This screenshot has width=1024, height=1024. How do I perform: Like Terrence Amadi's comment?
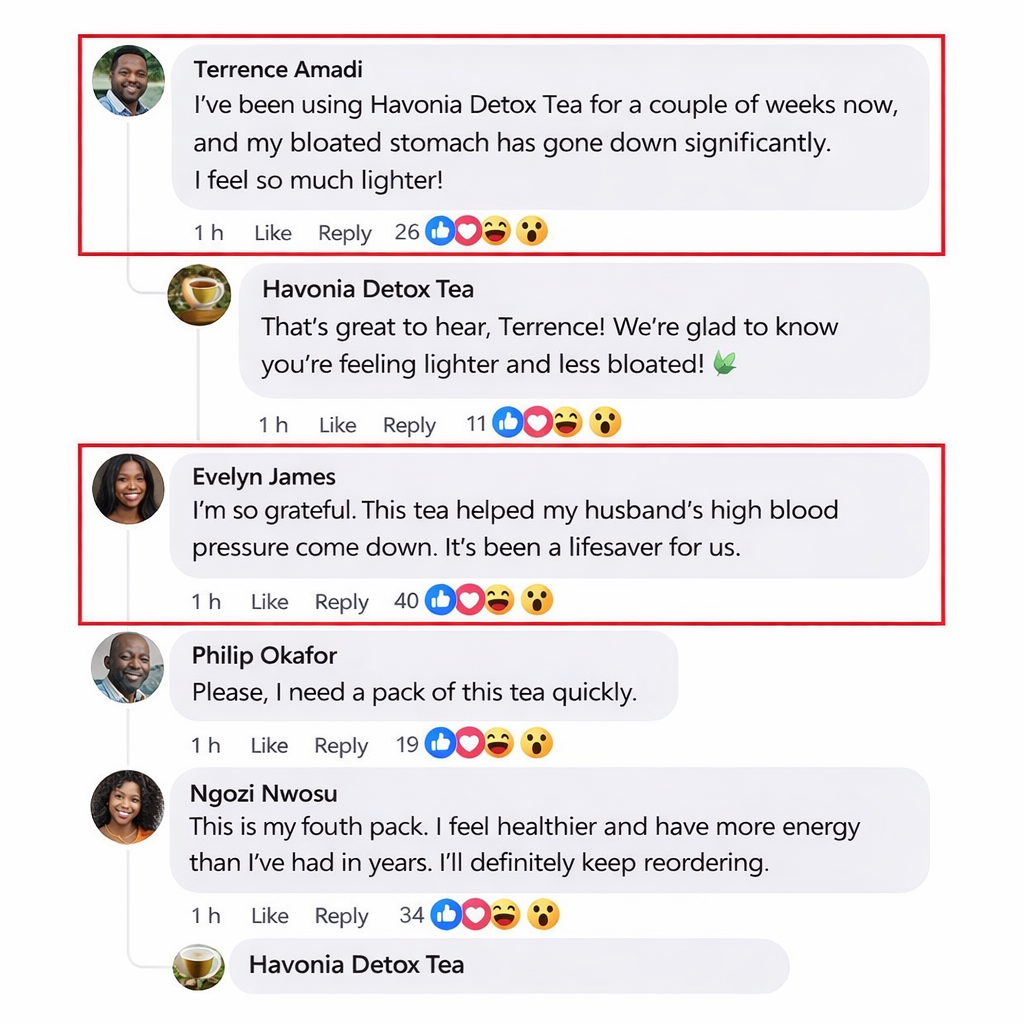(272, 233)
